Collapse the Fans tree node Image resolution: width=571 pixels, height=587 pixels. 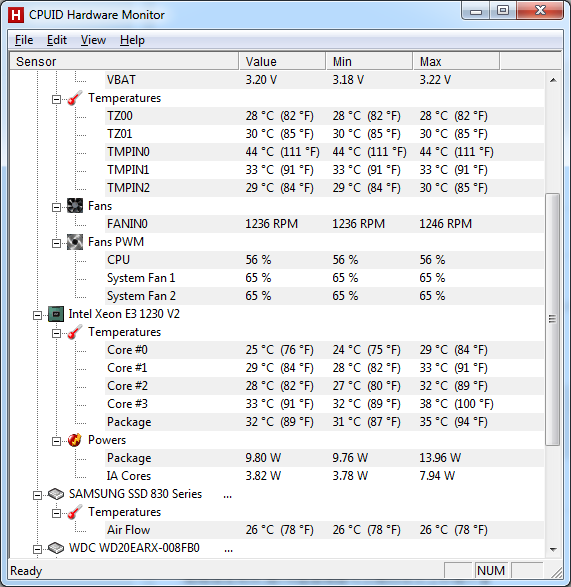click(56, 207)
